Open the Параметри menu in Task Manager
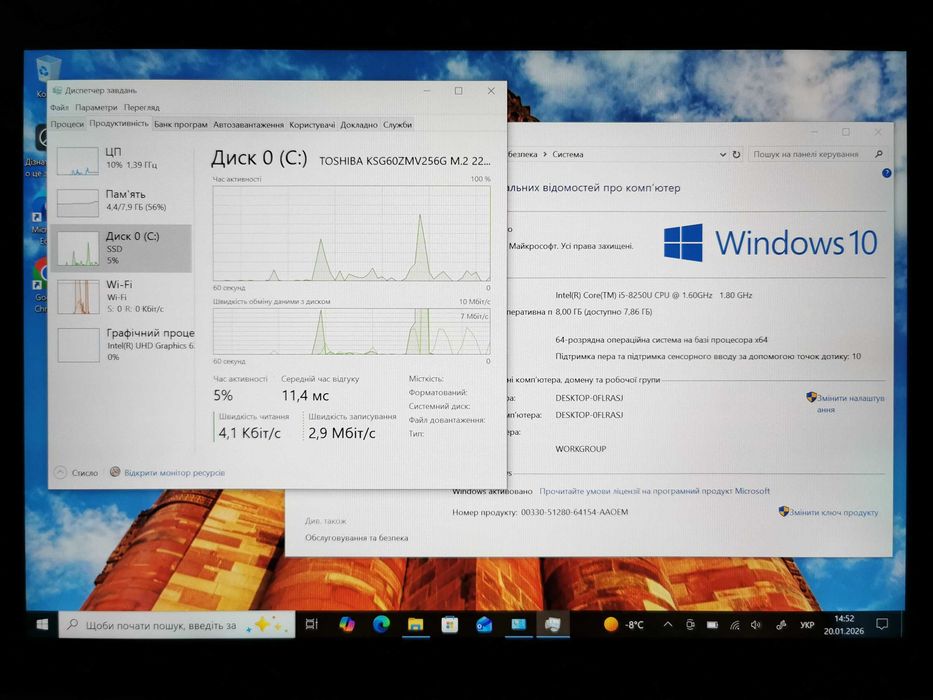Viewport: 933px width, 700px height. tap(96, 108)
